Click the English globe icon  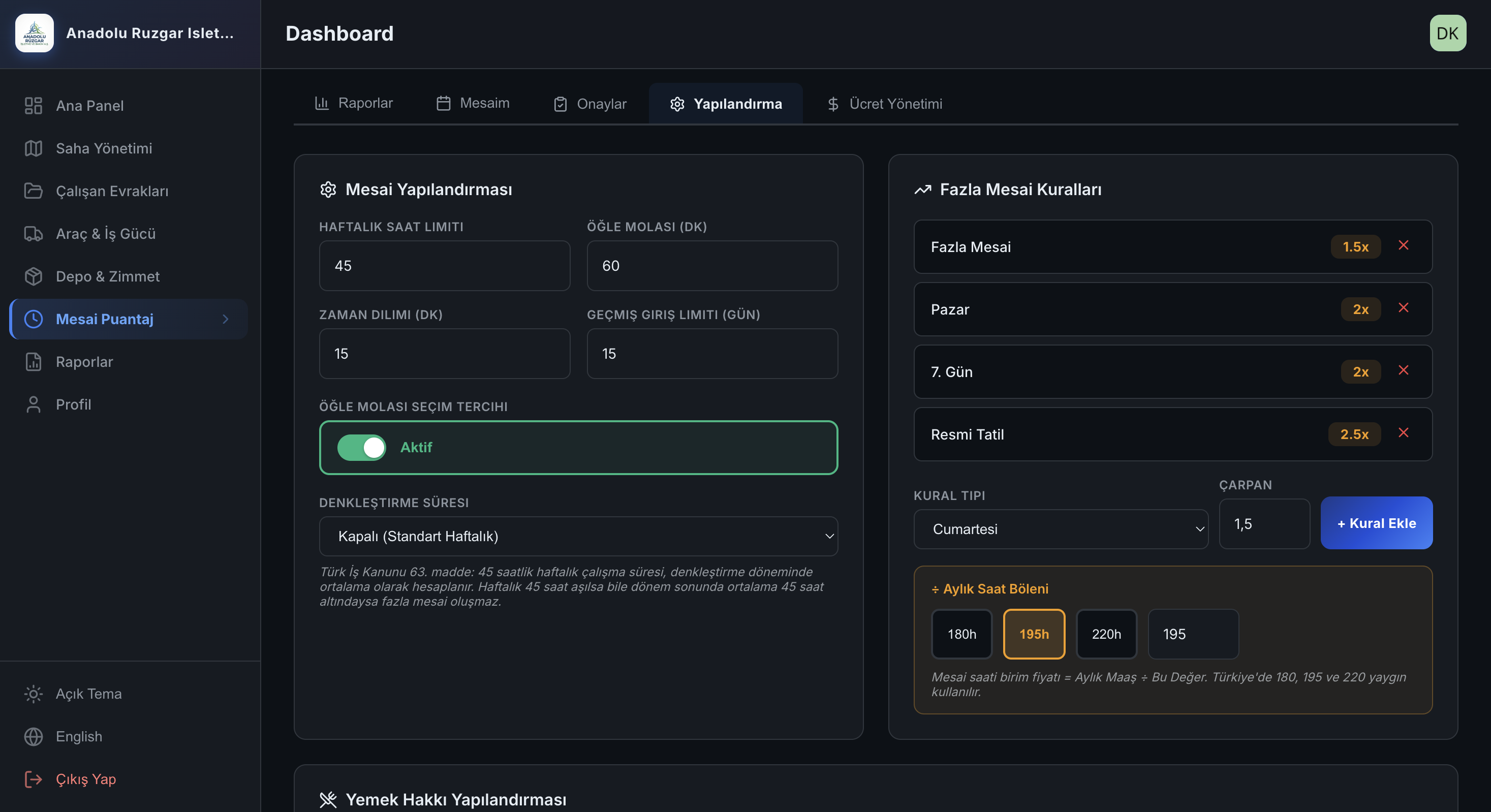click(x=34, y=737)
